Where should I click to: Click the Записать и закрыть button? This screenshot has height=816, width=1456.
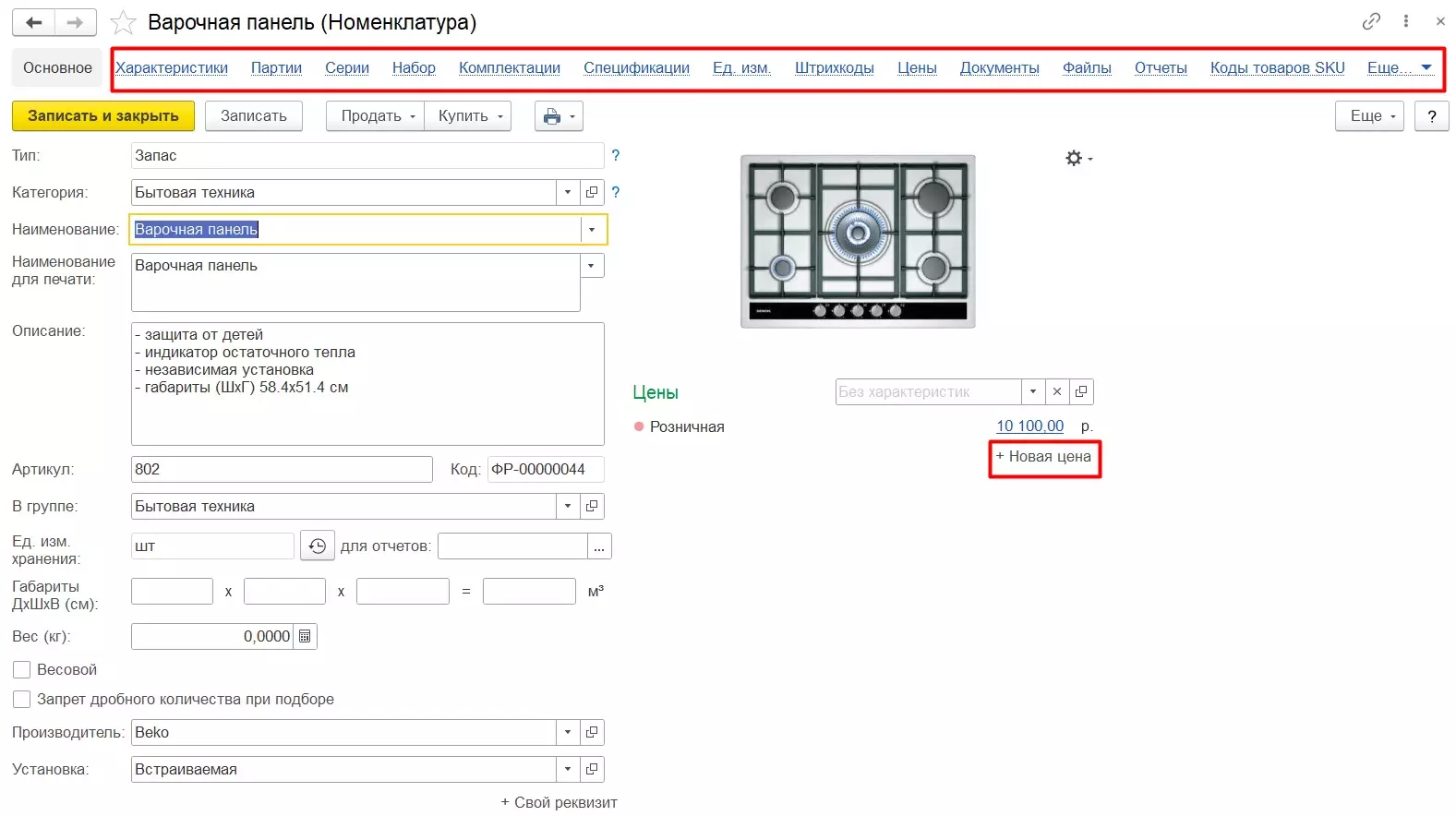point(103,116)
